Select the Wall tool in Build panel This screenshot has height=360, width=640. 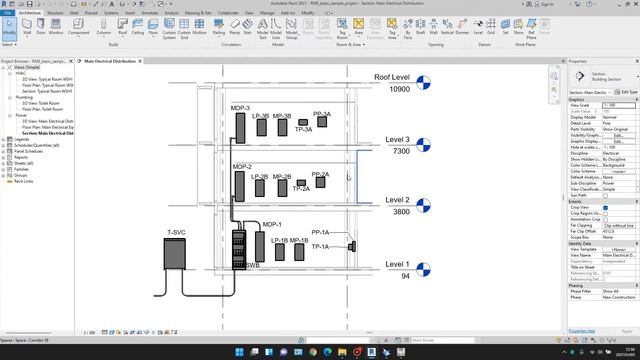click(x=27, y=27)
